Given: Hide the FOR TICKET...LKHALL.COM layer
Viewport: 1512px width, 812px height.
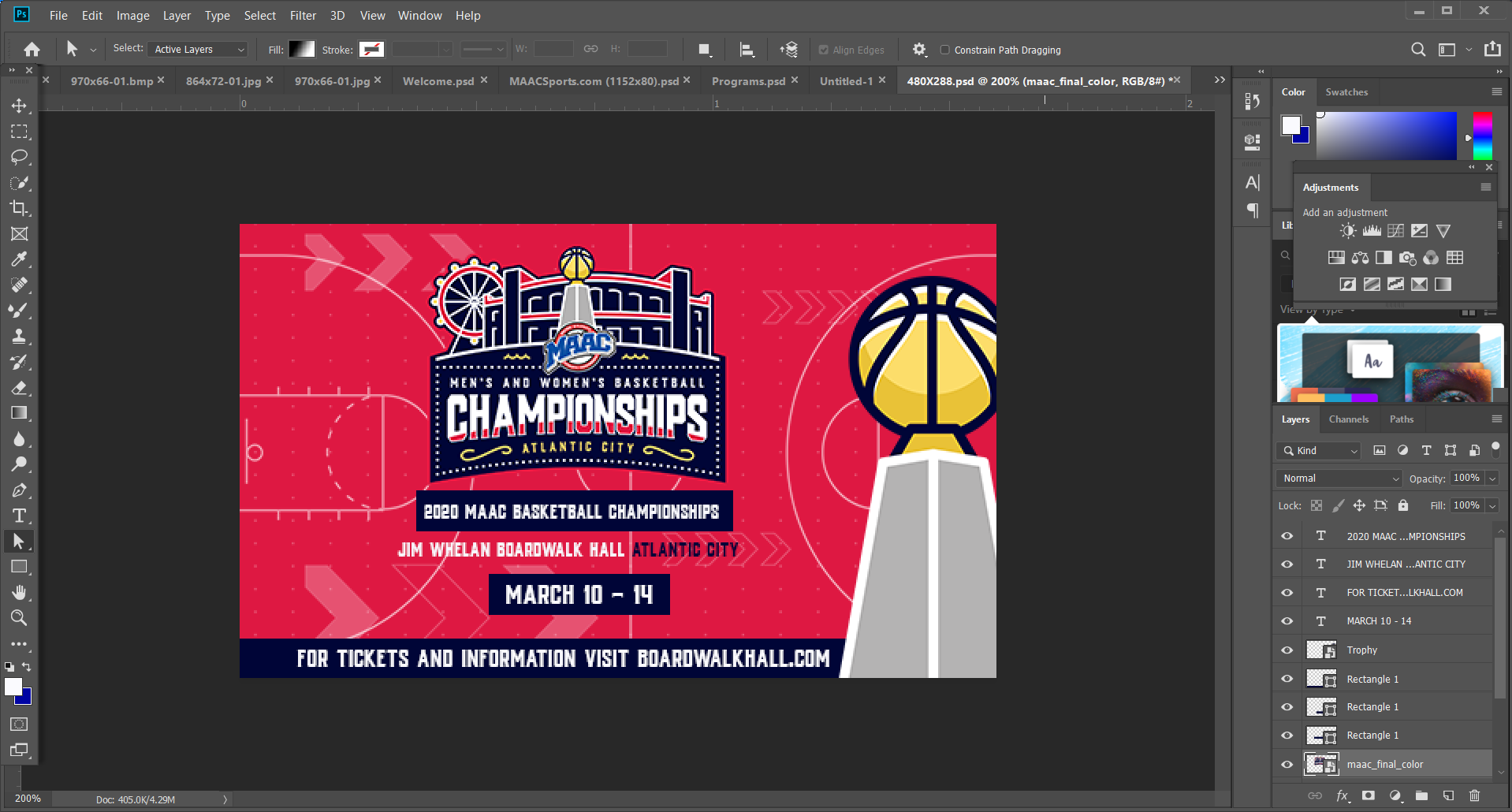Looking at the screenshot, I should pos(1287,593).
